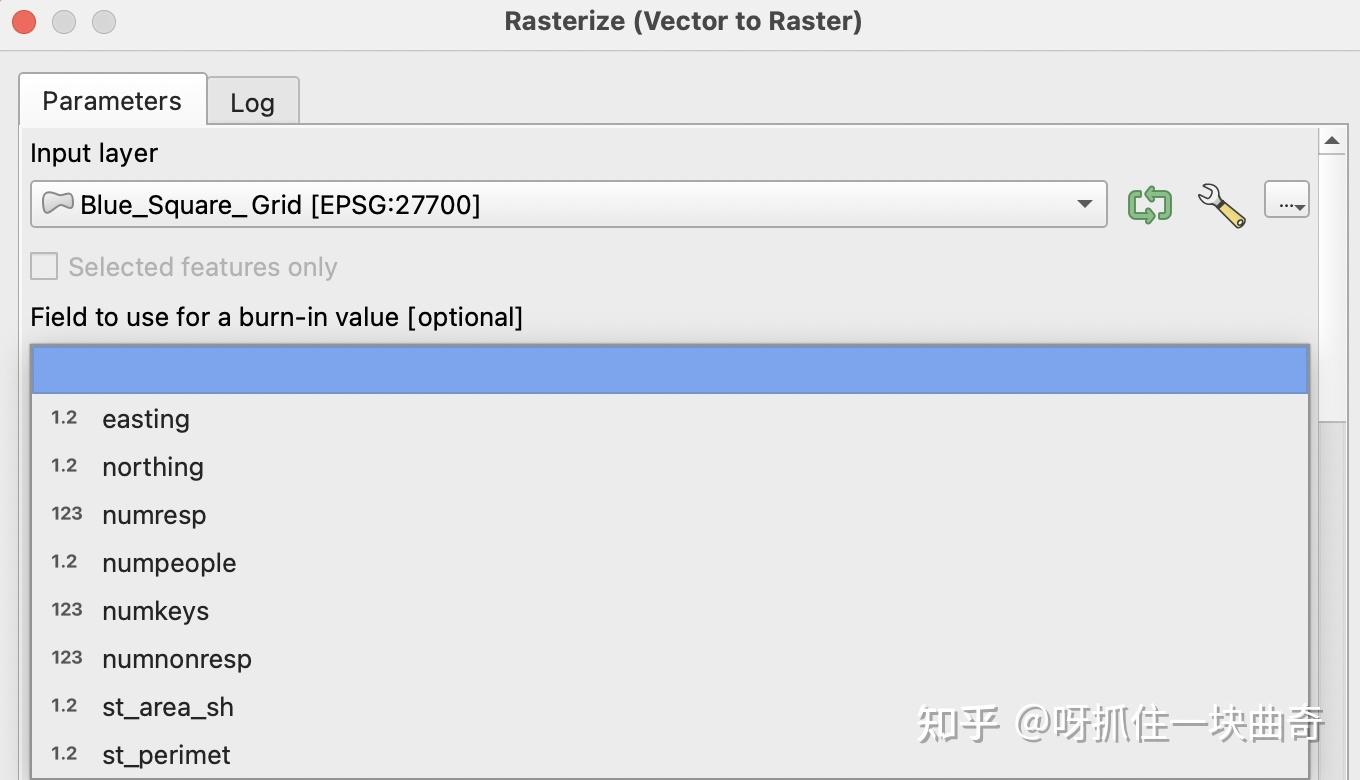Image resolution: width=1360 pixels, height=780 pixels.
Task: Select the numkeys field entry
Action: pyautogui.click(x=155, y=611)
